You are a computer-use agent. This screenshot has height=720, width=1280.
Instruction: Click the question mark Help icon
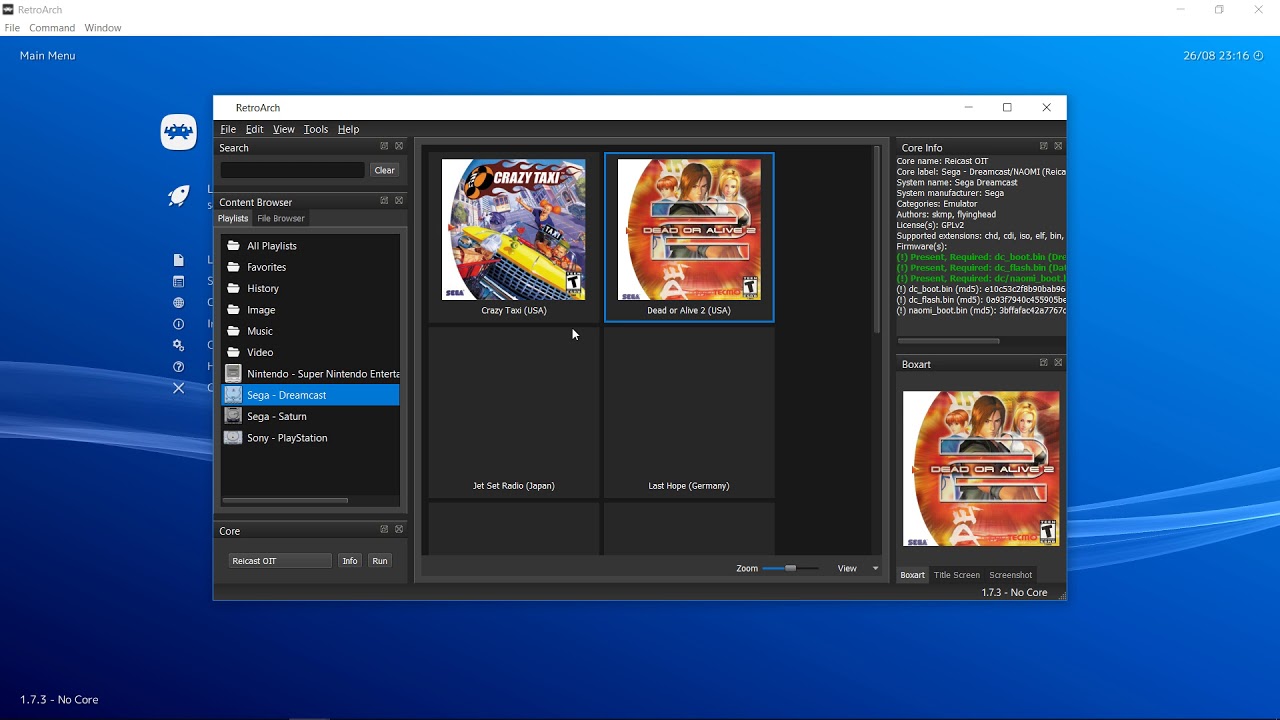click(x=179, y=366)
